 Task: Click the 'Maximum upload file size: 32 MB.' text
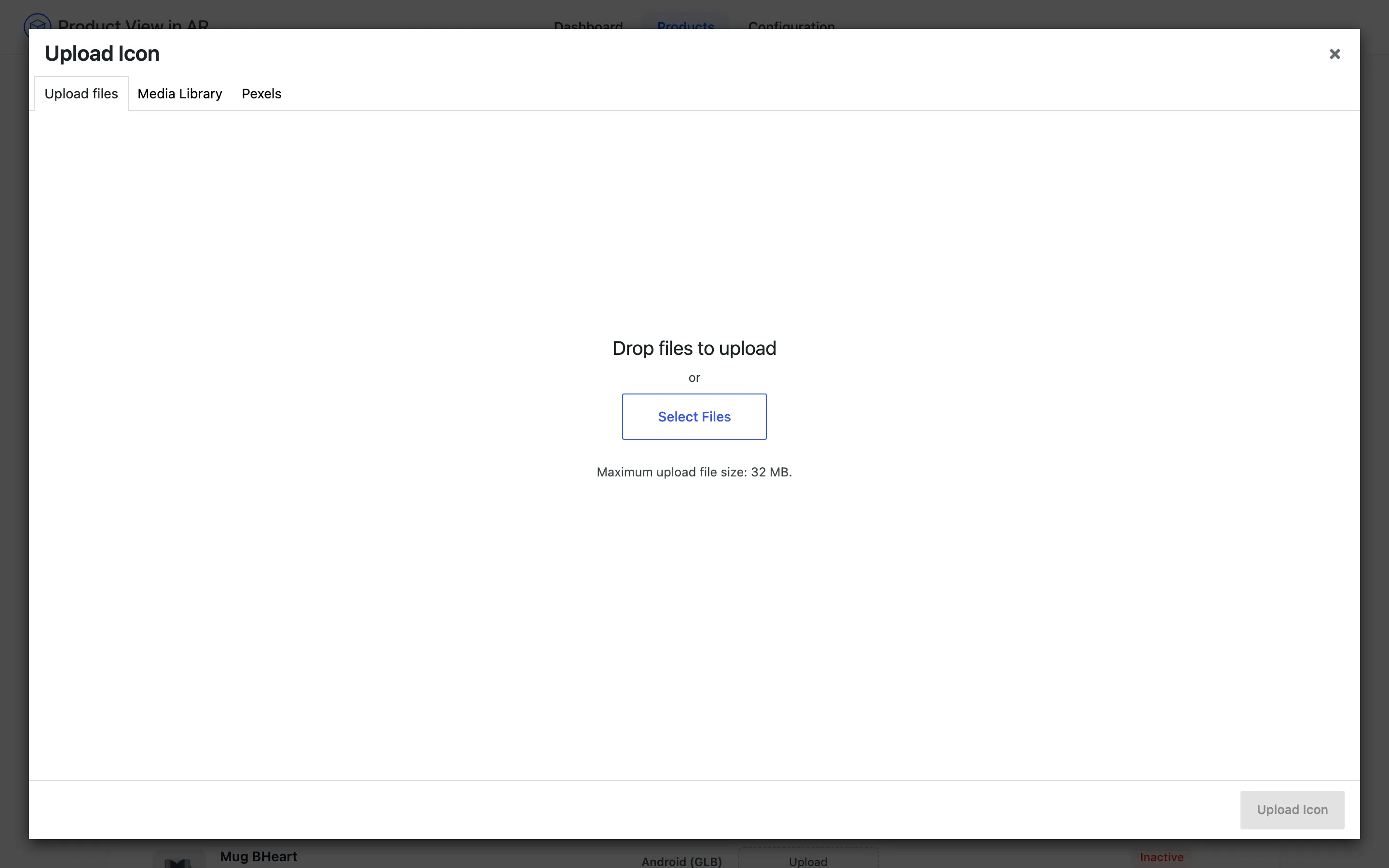(694, 472)
